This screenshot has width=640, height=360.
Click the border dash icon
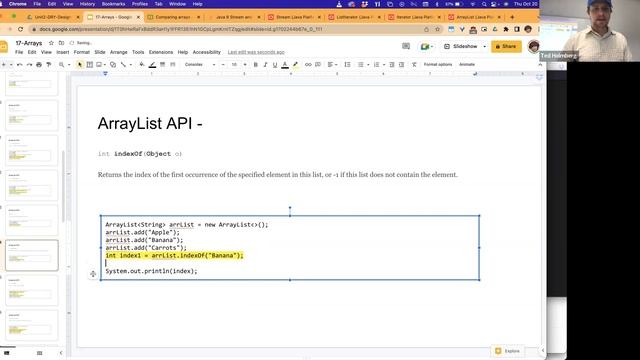click(x=172, y=64)
